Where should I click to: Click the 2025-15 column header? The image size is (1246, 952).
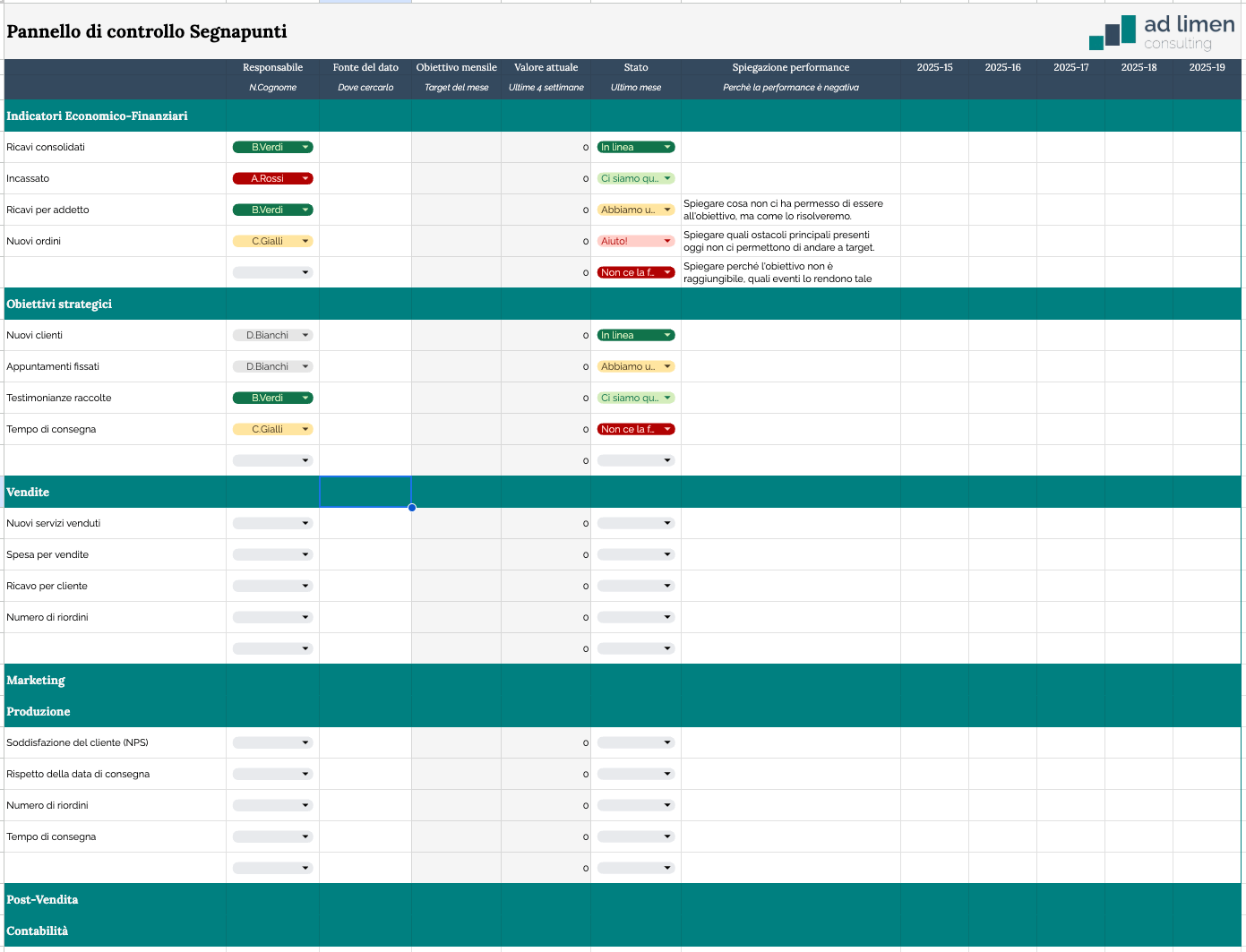[934, 67]
